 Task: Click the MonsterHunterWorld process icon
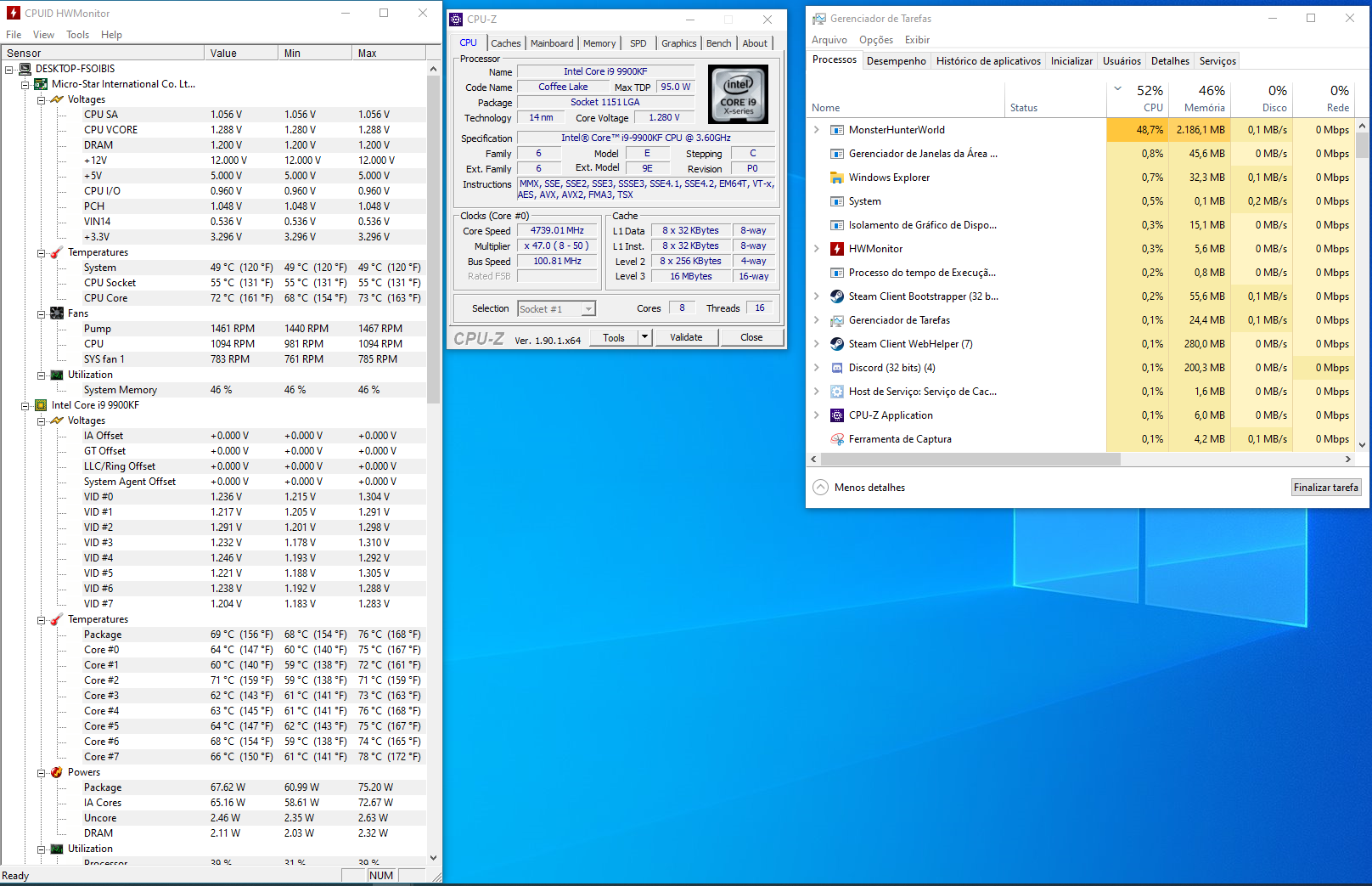click(836, 130)
